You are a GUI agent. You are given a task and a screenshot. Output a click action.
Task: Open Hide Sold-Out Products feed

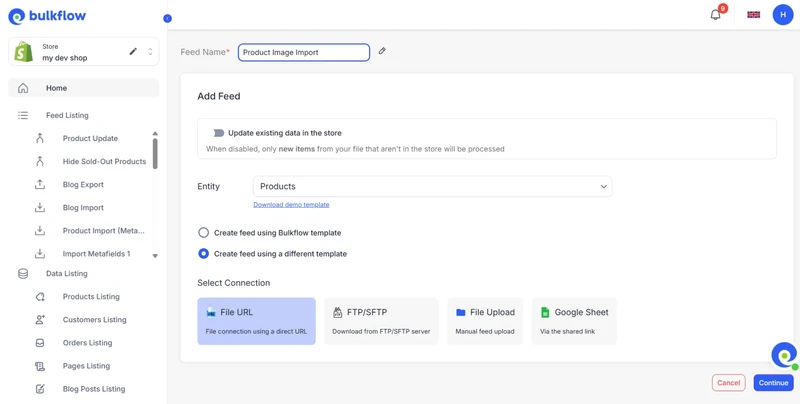pos(104,161)
